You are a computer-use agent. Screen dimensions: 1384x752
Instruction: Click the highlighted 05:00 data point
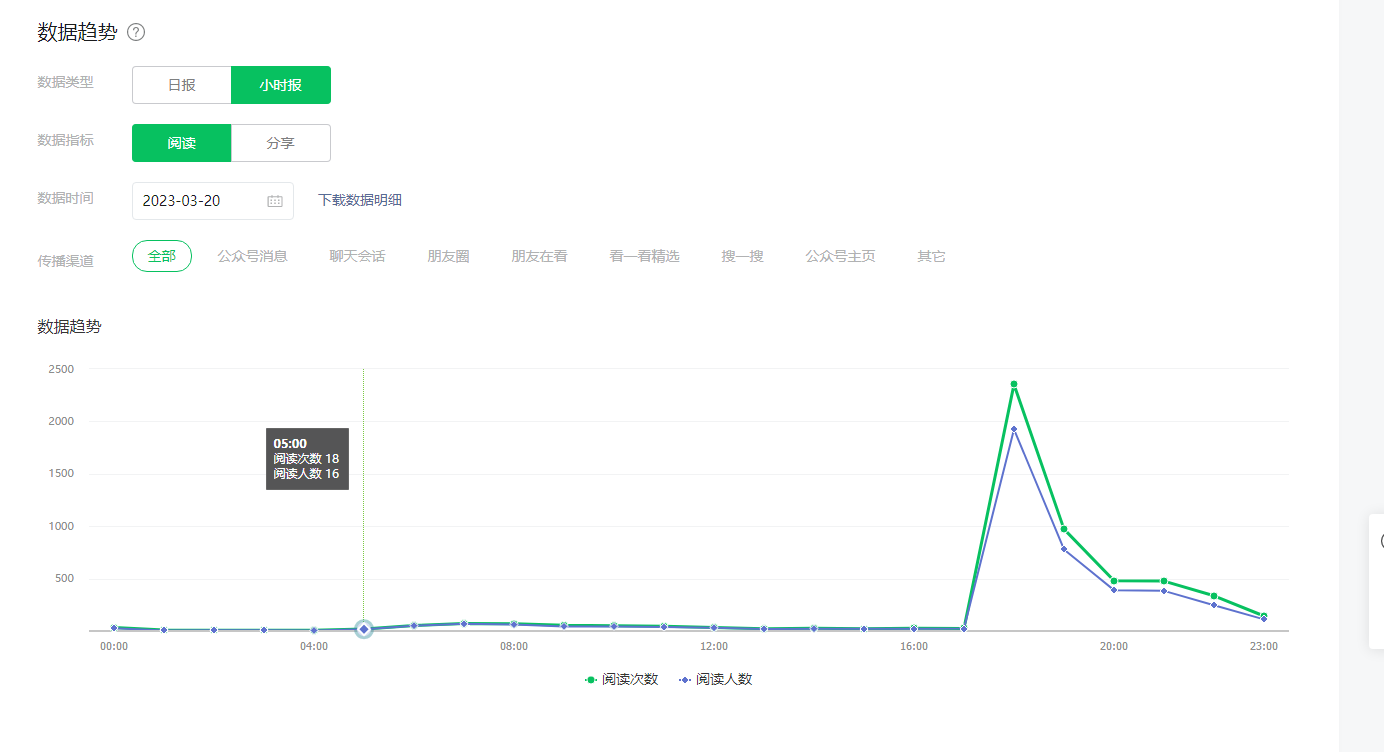coord(364,629)
